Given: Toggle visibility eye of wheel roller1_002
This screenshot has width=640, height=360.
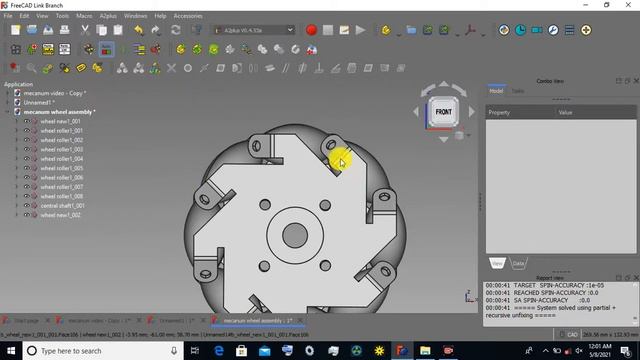Looking at the screenshot, I should [x=27, y=140].
